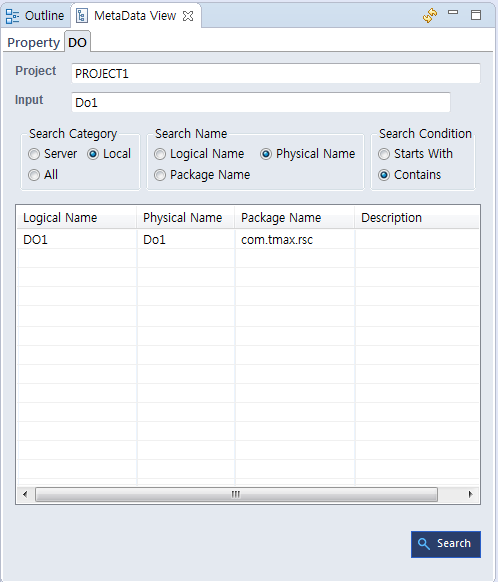Click the yellow refresh sync icon
The width and height of the screenshot is (498, 582).
(430, 16)
